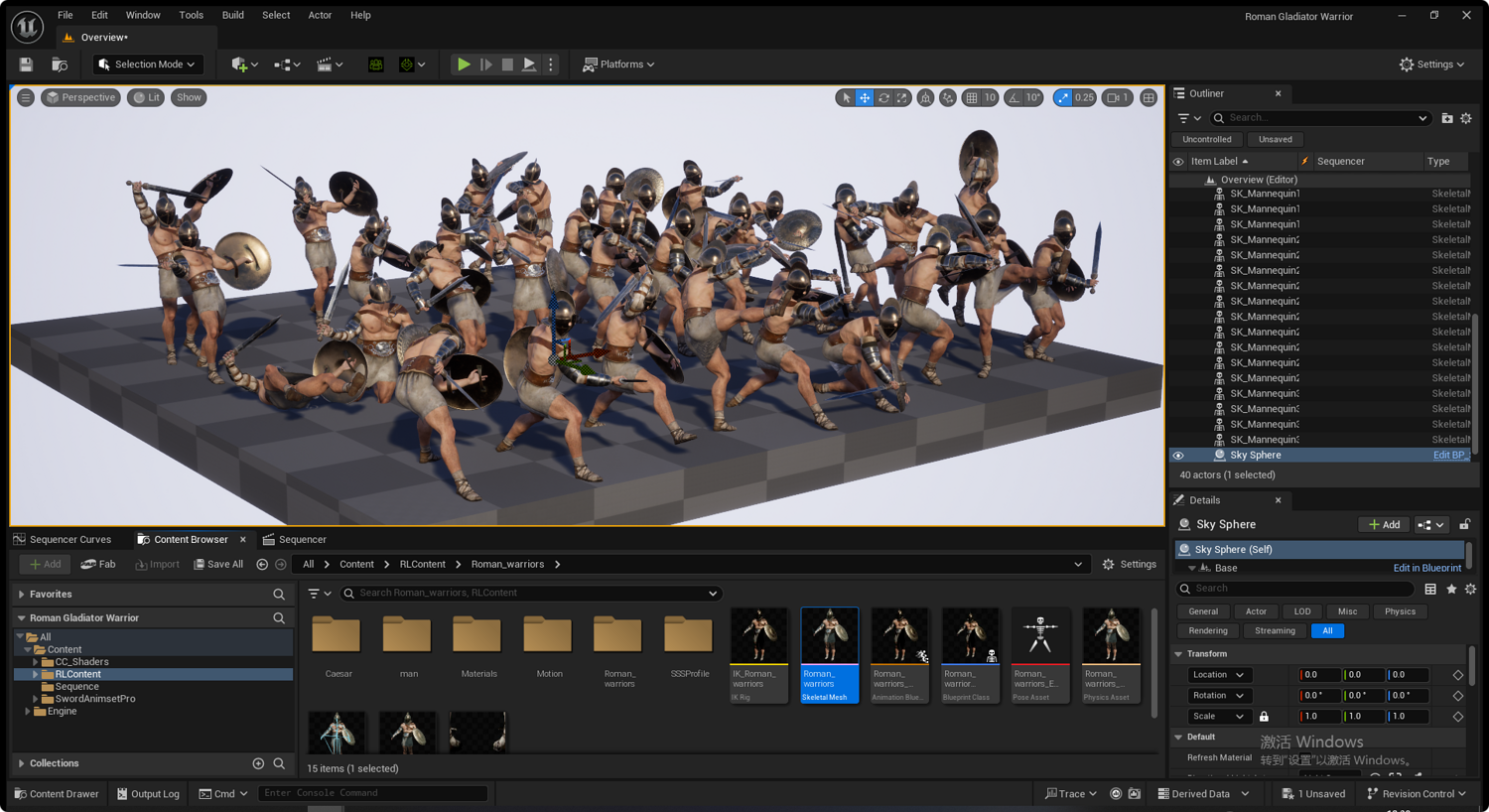Show favorite properties with the star icon
Image resolution: width=1489 pixels, height=812 pixels.
coord(1451,589)
